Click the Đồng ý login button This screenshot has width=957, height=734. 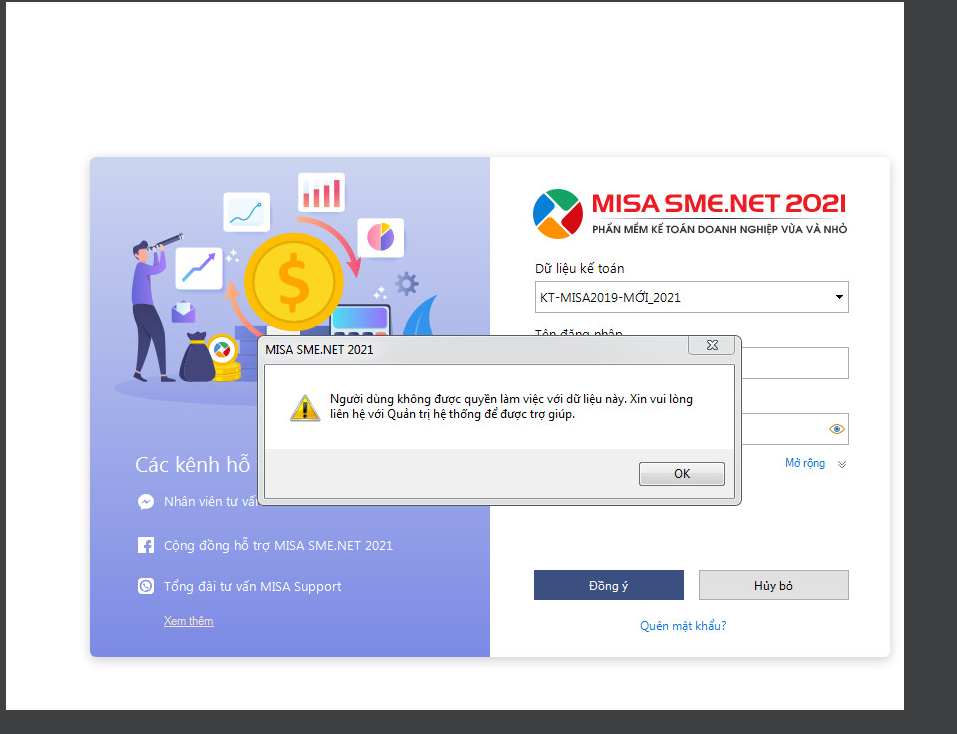609,585
